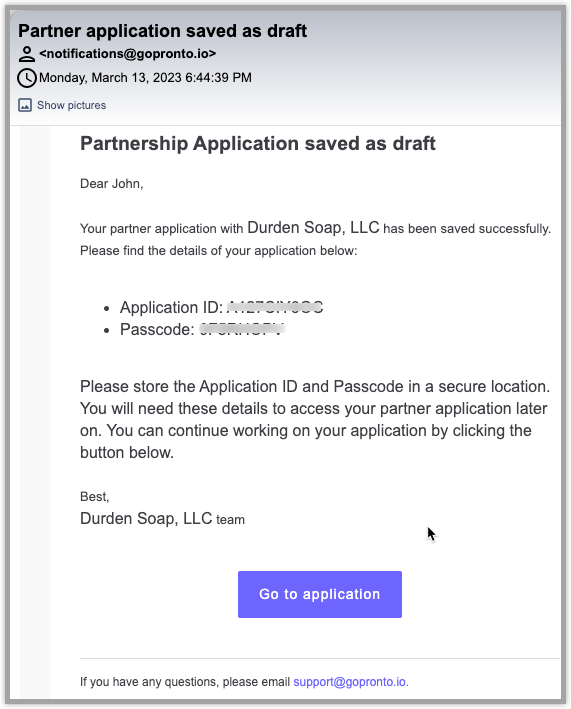The height and width of the screenshot is (709, 571).
Task: Show pictures in this email
Action: click(x=71, y=105)
